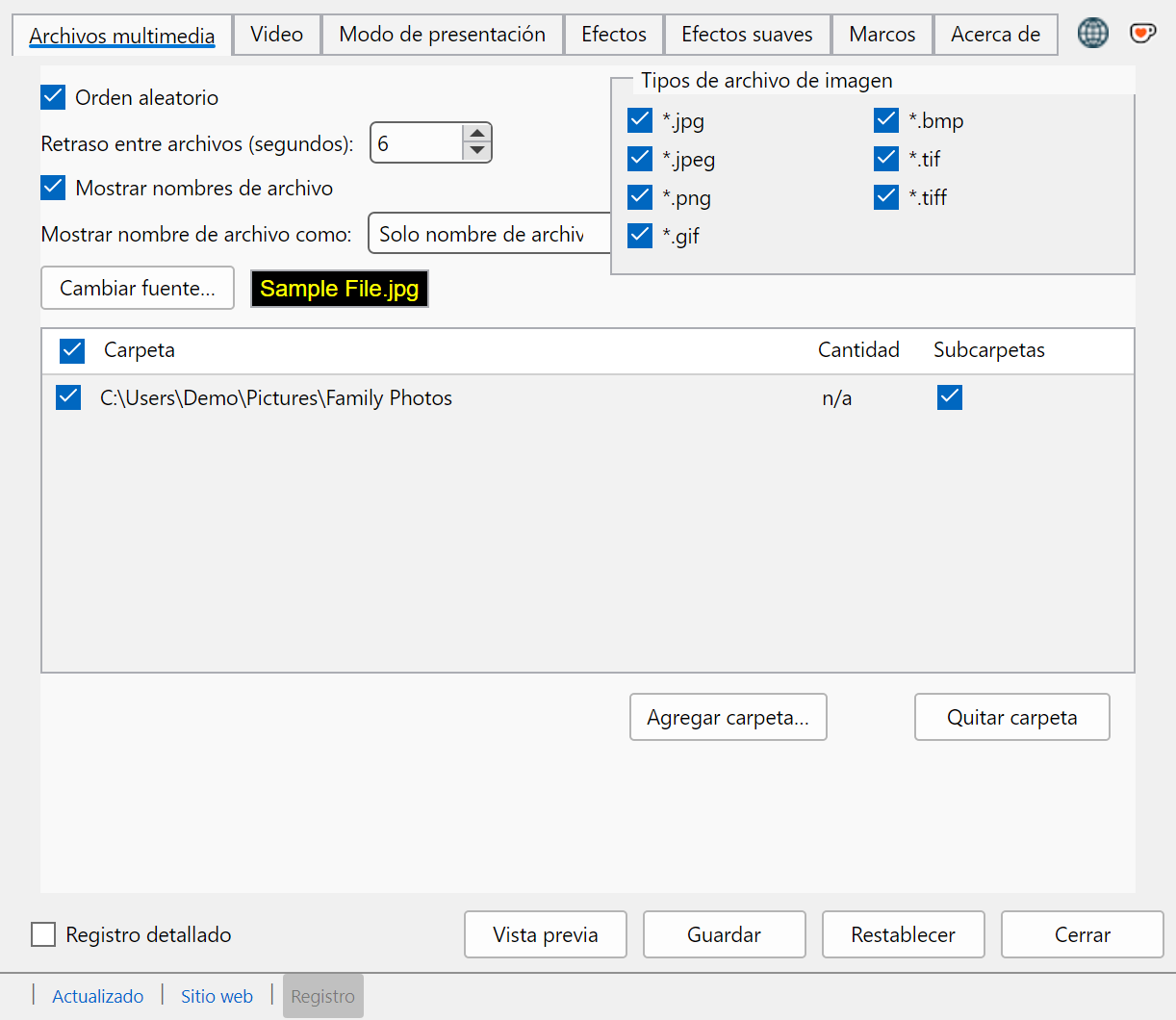Uncheck the *.jpg file type

click(x=640, y=120)
